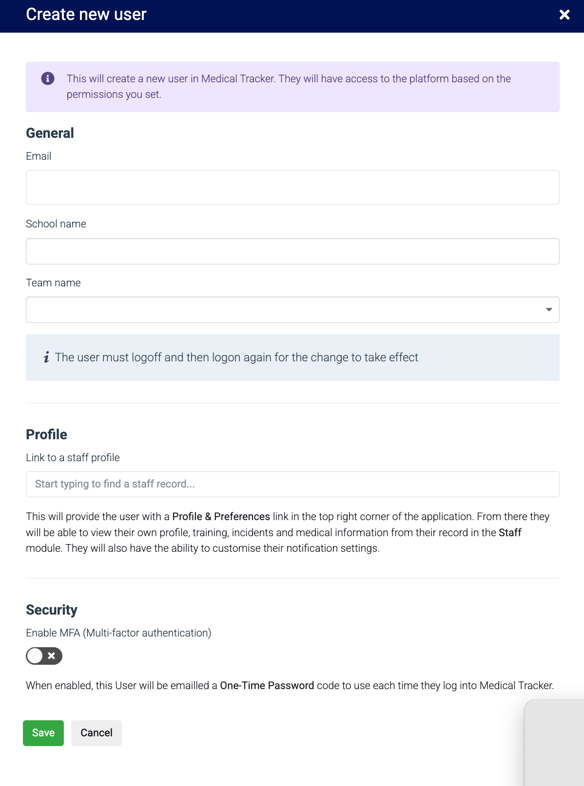Focus the Email input field
The image size is (584, 786).
click(293, 187)
